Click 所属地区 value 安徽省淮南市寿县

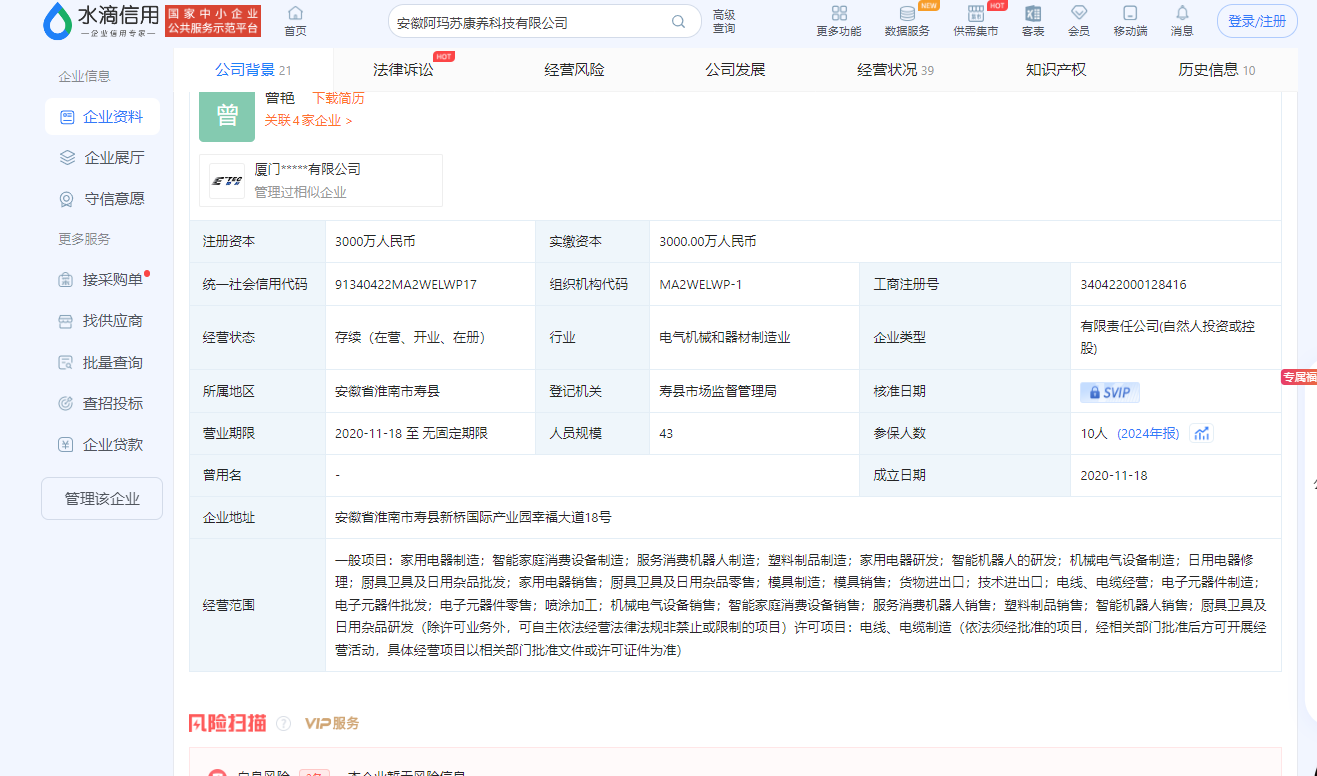coord(387,391)
